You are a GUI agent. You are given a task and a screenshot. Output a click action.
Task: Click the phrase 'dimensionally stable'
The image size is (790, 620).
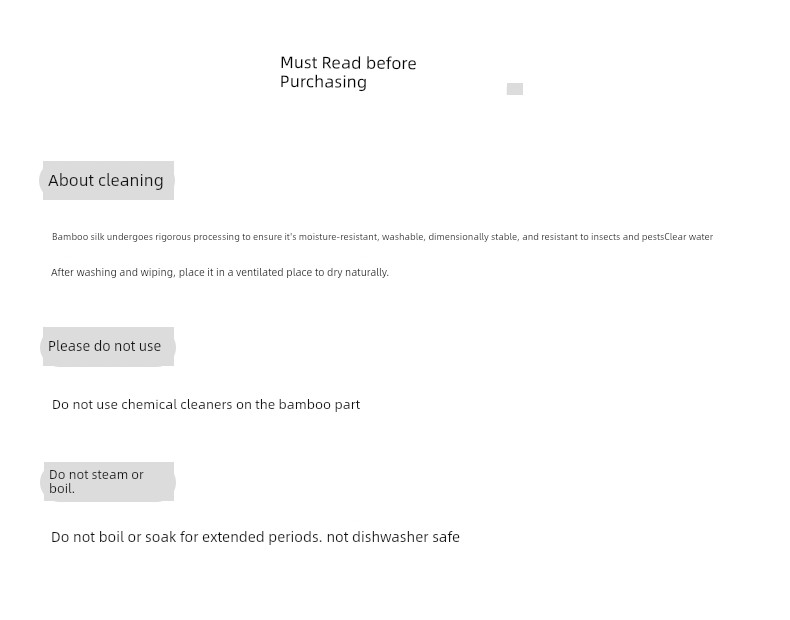click(x=473, y=237)
